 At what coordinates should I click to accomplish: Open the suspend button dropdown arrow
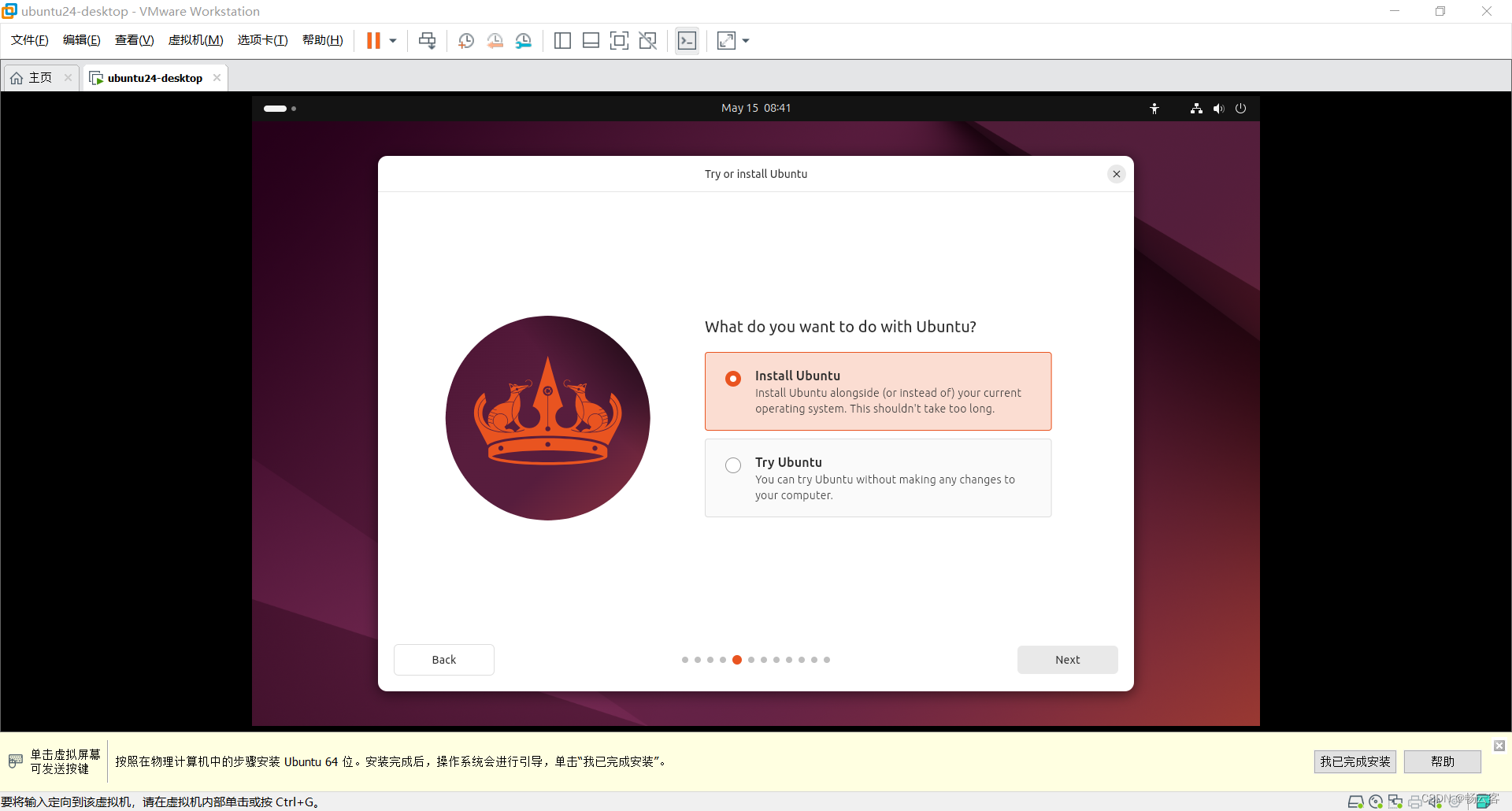tap(392, 40)
